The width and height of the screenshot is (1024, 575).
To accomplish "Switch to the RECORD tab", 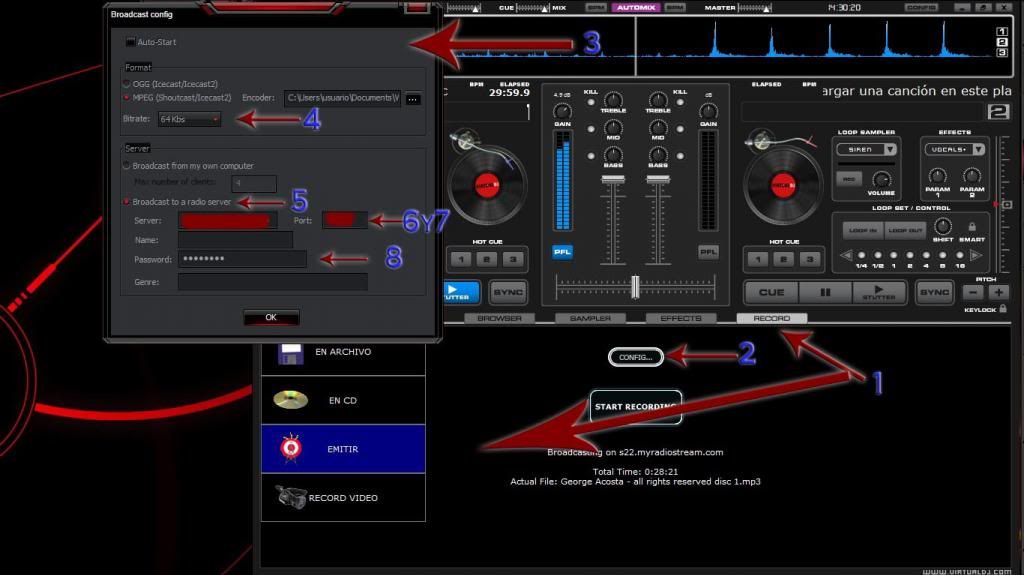I will 771,318.
